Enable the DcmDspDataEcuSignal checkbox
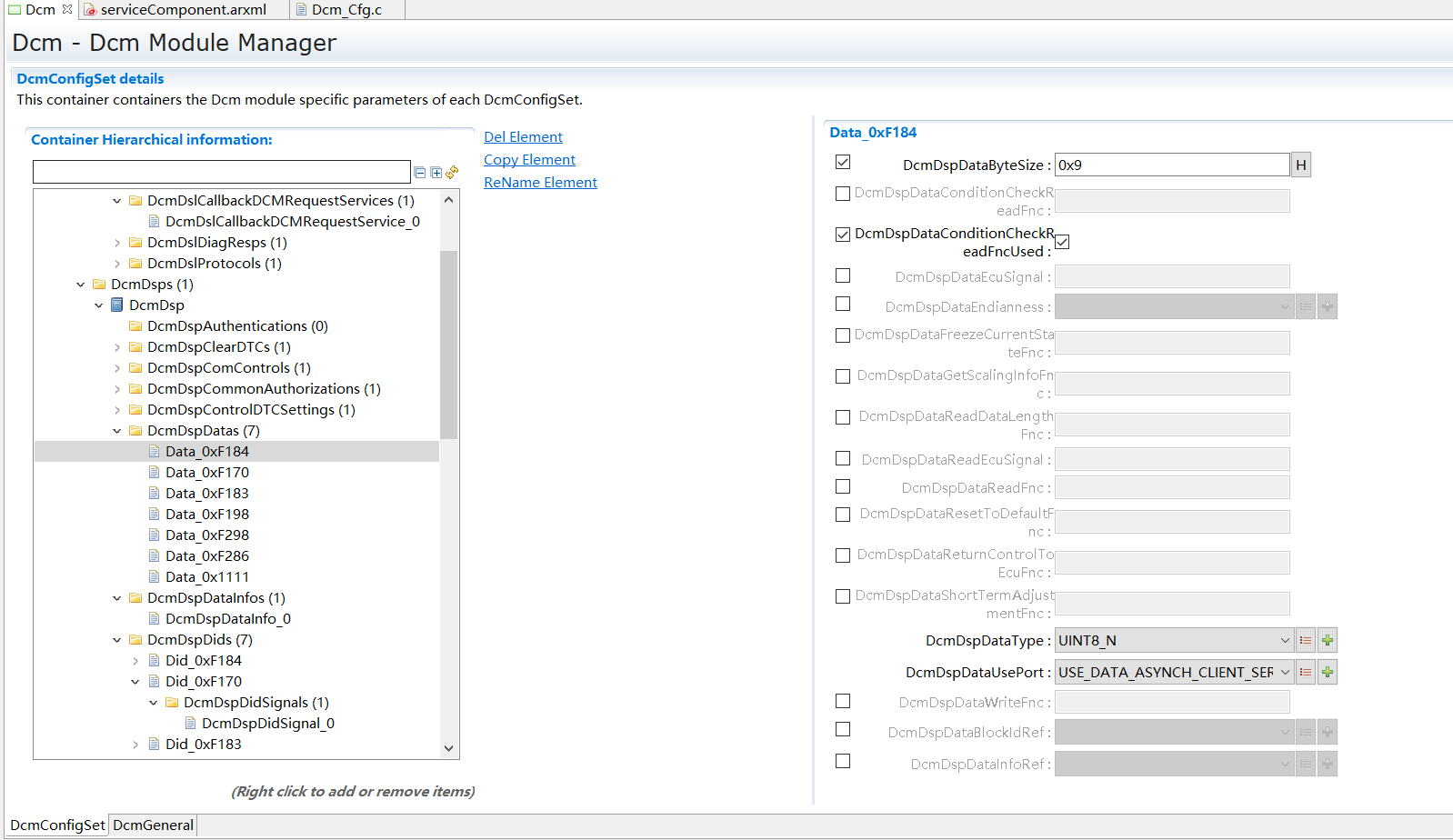 [x=843, y=275]
